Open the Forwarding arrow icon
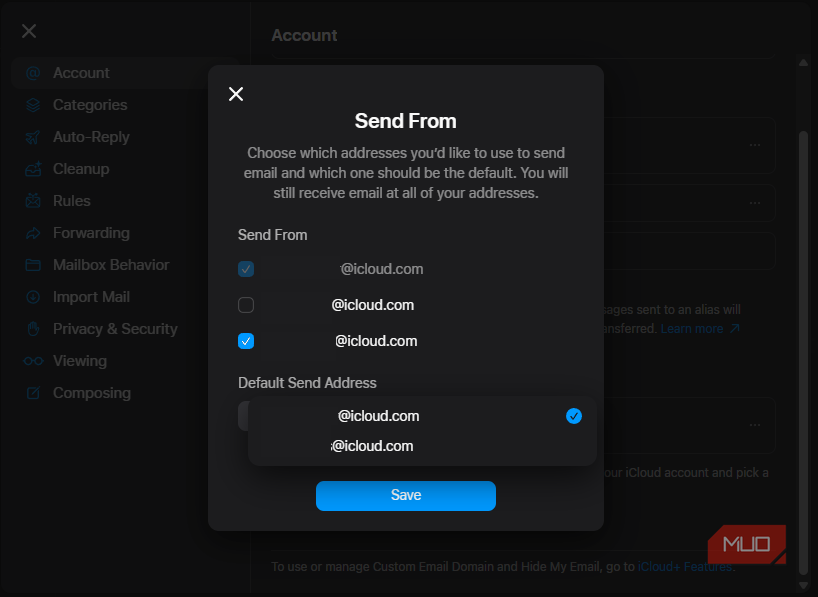Viewport: 818px width, 597px height. click(32, 232)
